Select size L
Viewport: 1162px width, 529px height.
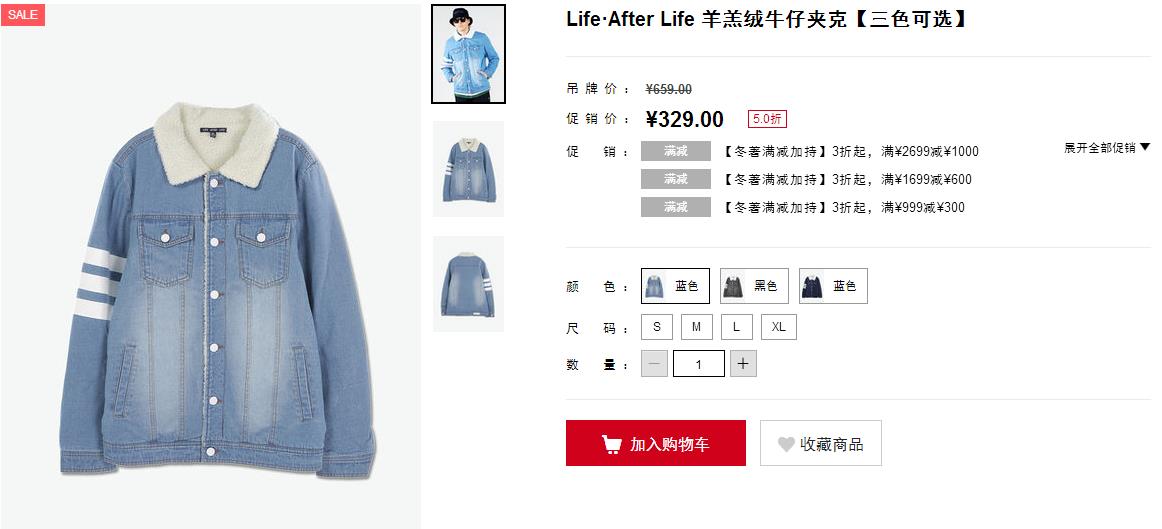[x=737, y=327]
